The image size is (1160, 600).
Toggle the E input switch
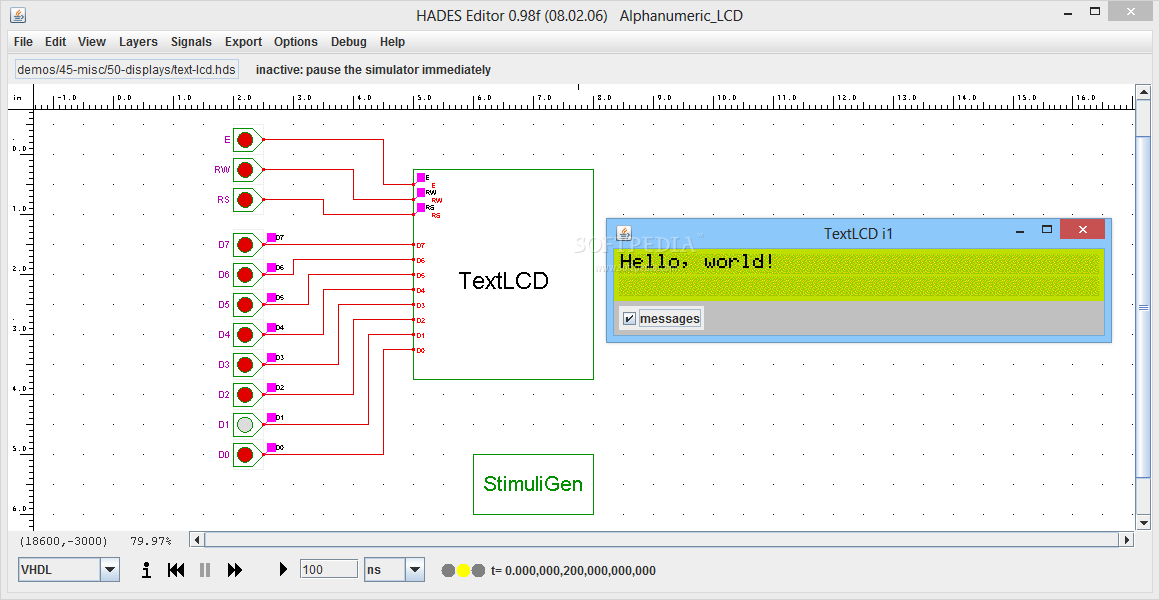coord(246,139)
